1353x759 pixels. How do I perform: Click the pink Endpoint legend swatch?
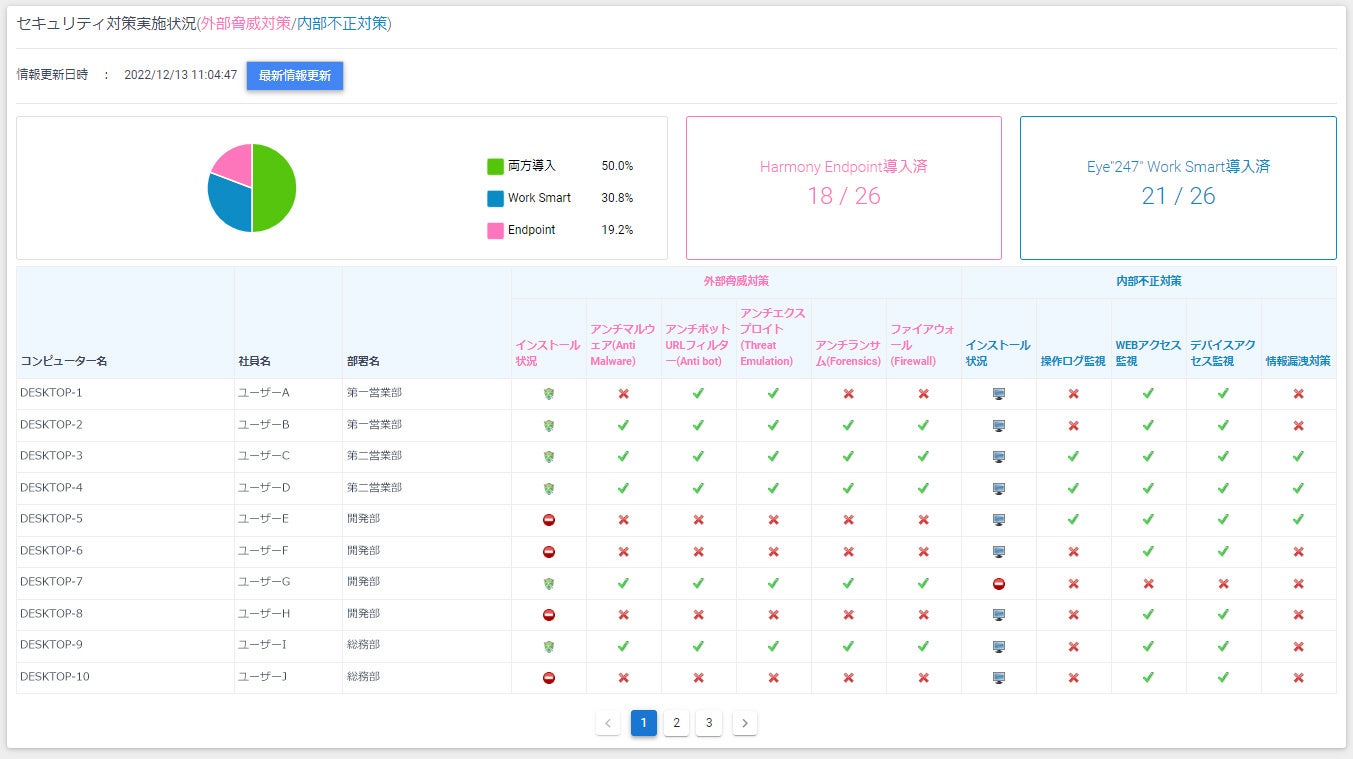click(x=495, y=230)
